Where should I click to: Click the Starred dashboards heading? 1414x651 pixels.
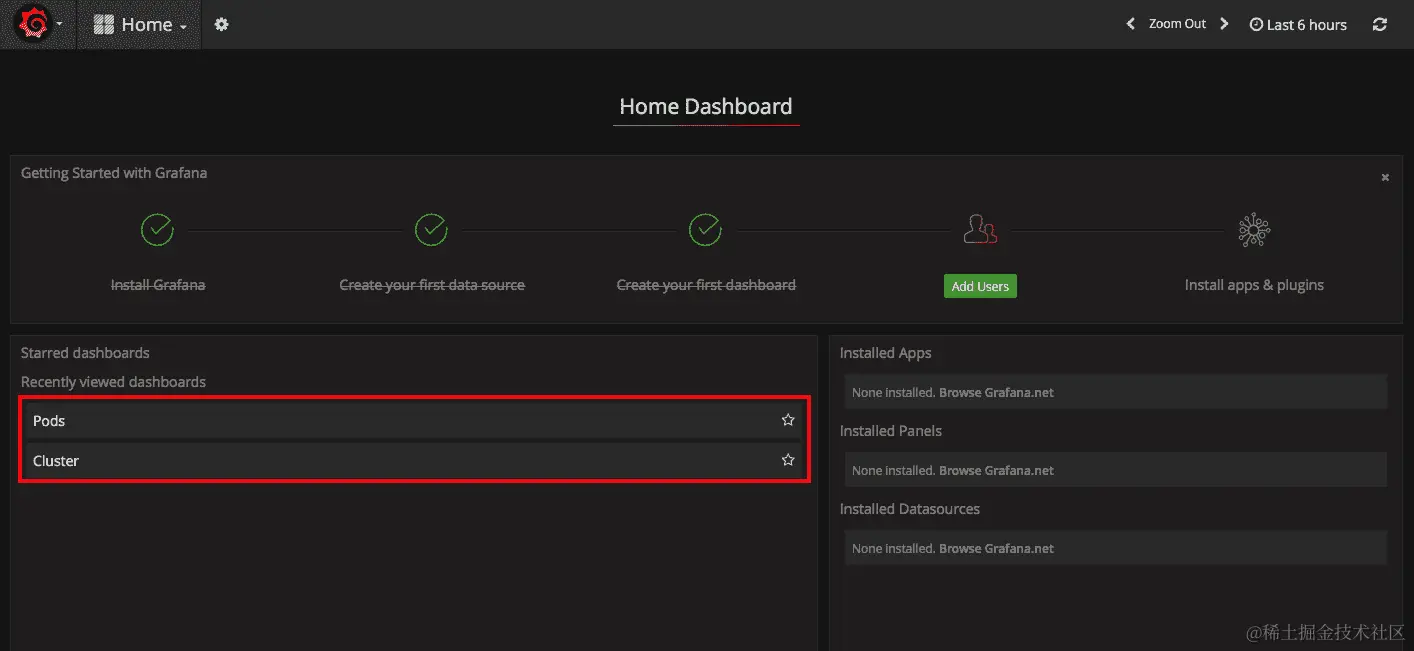click(85, 353)
